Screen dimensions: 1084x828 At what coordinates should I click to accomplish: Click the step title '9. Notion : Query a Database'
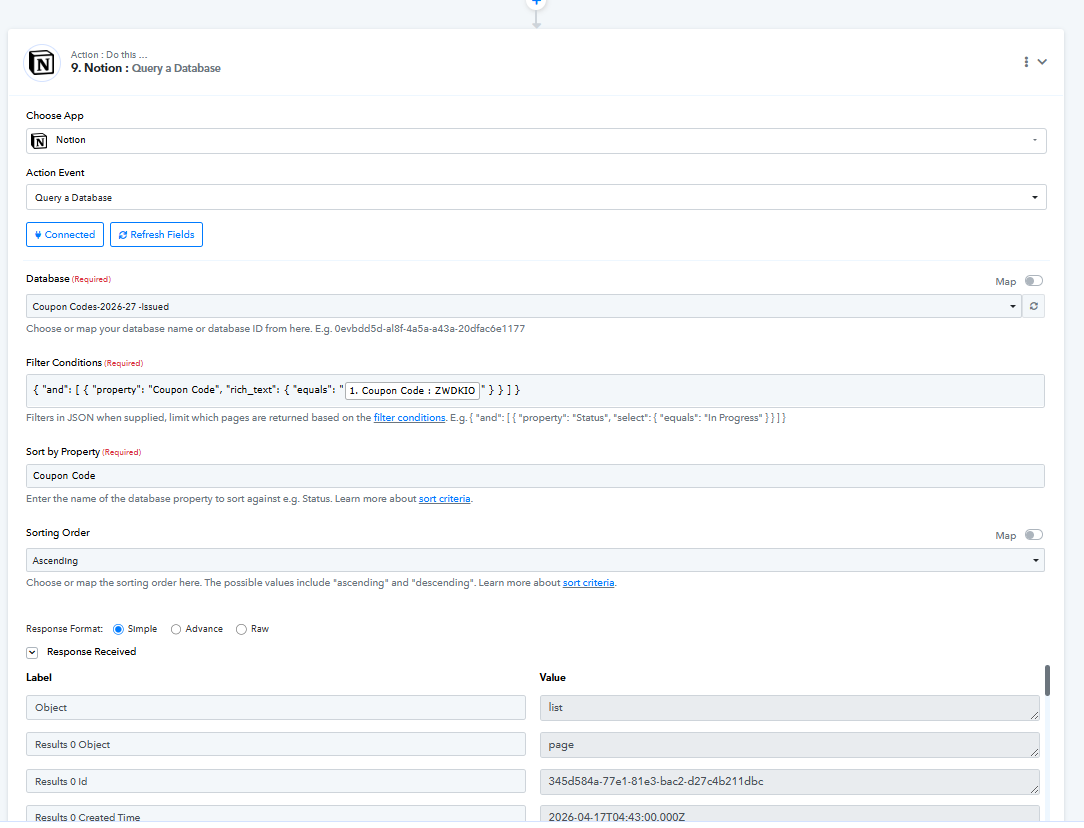(146, 68)
